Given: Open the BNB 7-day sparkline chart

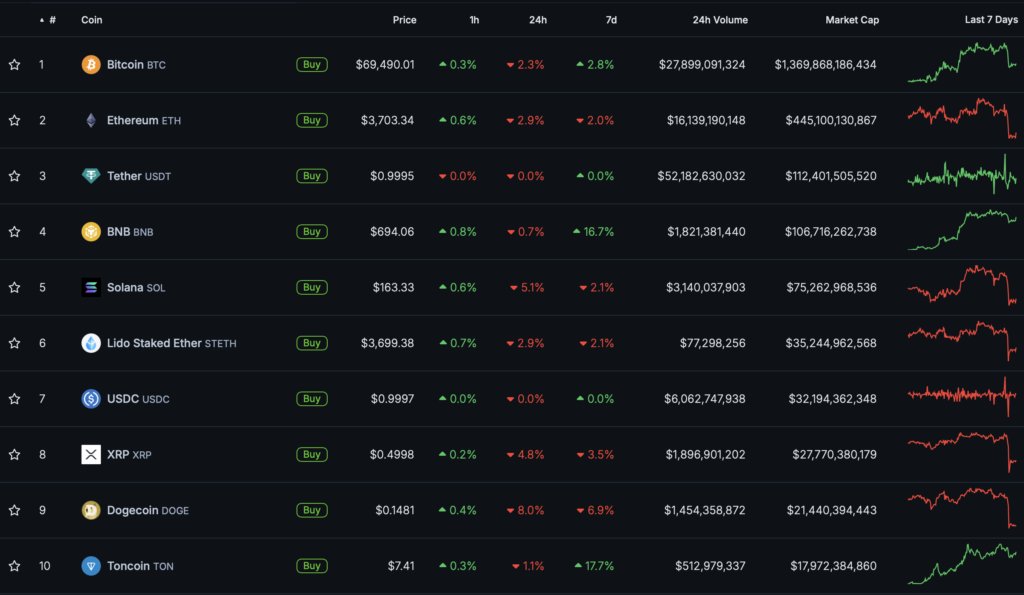Looking at the screenshot, I should pos(961,231).
